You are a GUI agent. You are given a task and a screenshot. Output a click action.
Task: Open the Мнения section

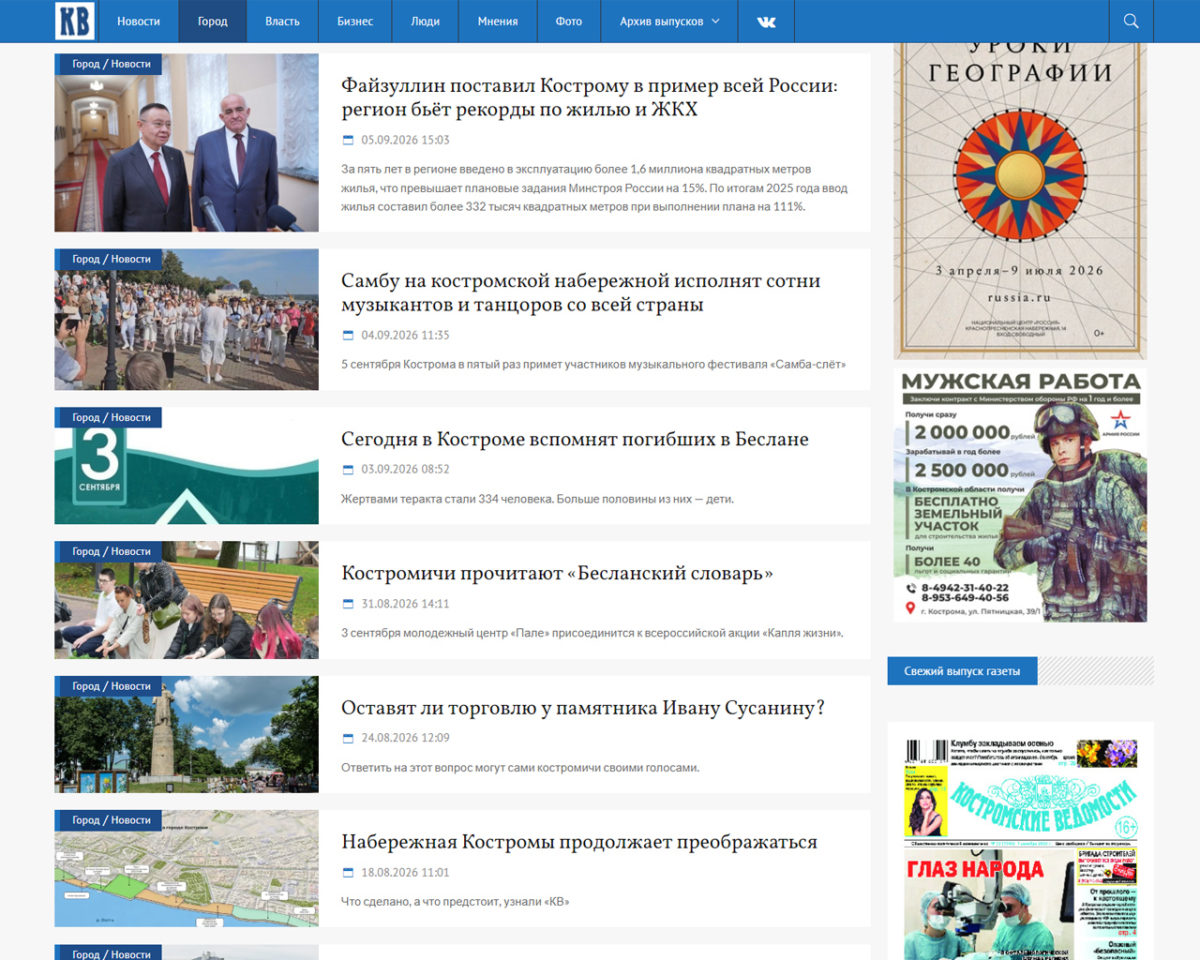coord(498,21)
